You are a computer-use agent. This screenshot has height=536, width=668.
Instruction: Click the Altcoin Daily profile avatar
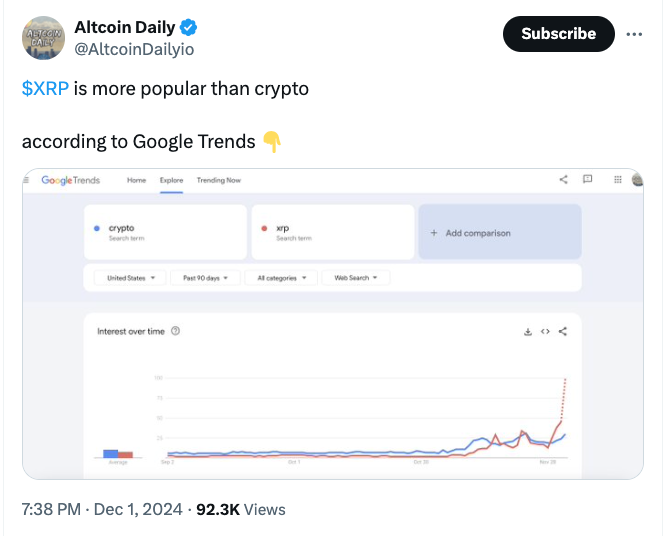(x=42, y=36)
